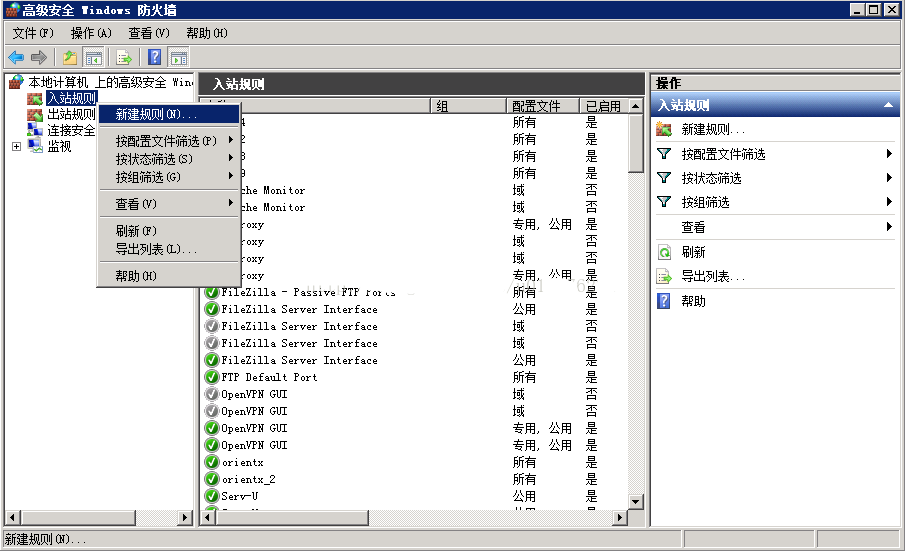
Task: Click the rules list horizontal scroll left arrow
Action: 207,518
